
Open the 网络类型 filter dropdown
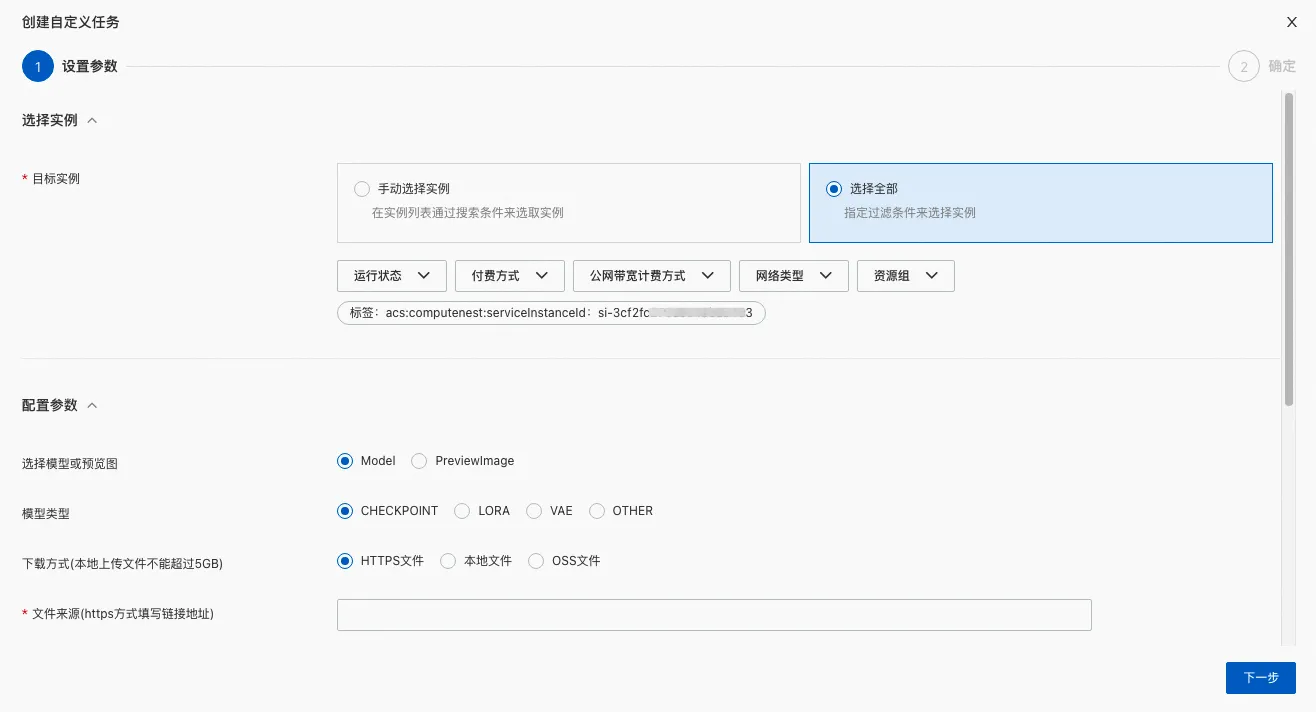(794, 276)
